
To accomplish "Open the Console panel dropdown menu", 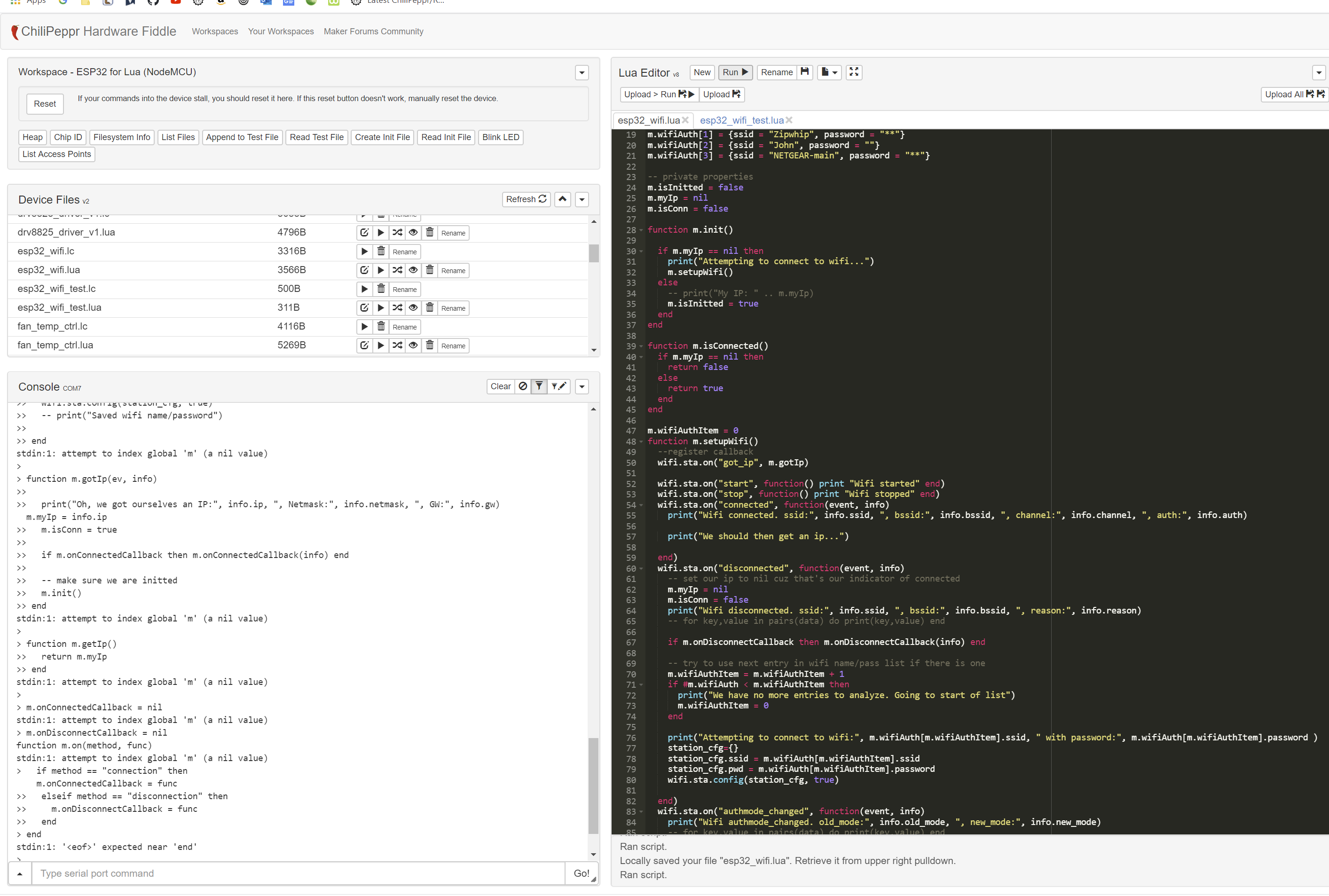I will pyautogui.click(x=582, y=386).
